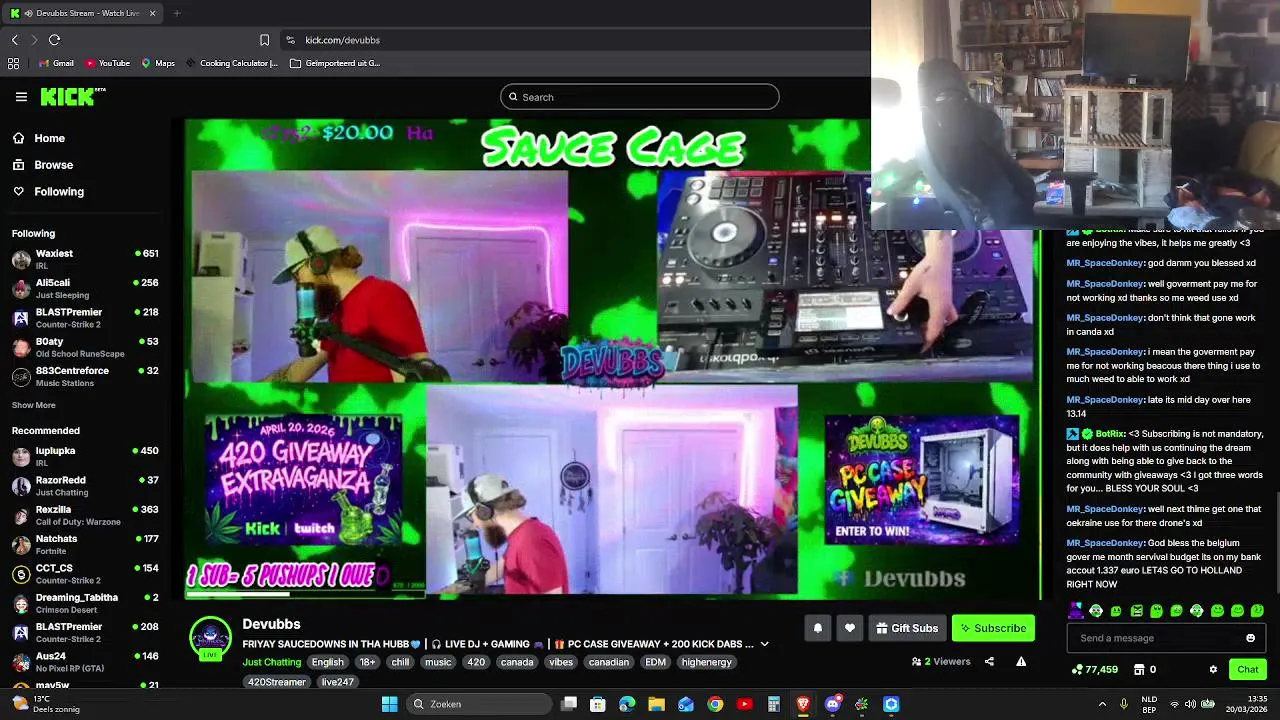This screenshot has height=720, width=1280.
Task: Click the EDM tag
Action: [655, 662]
